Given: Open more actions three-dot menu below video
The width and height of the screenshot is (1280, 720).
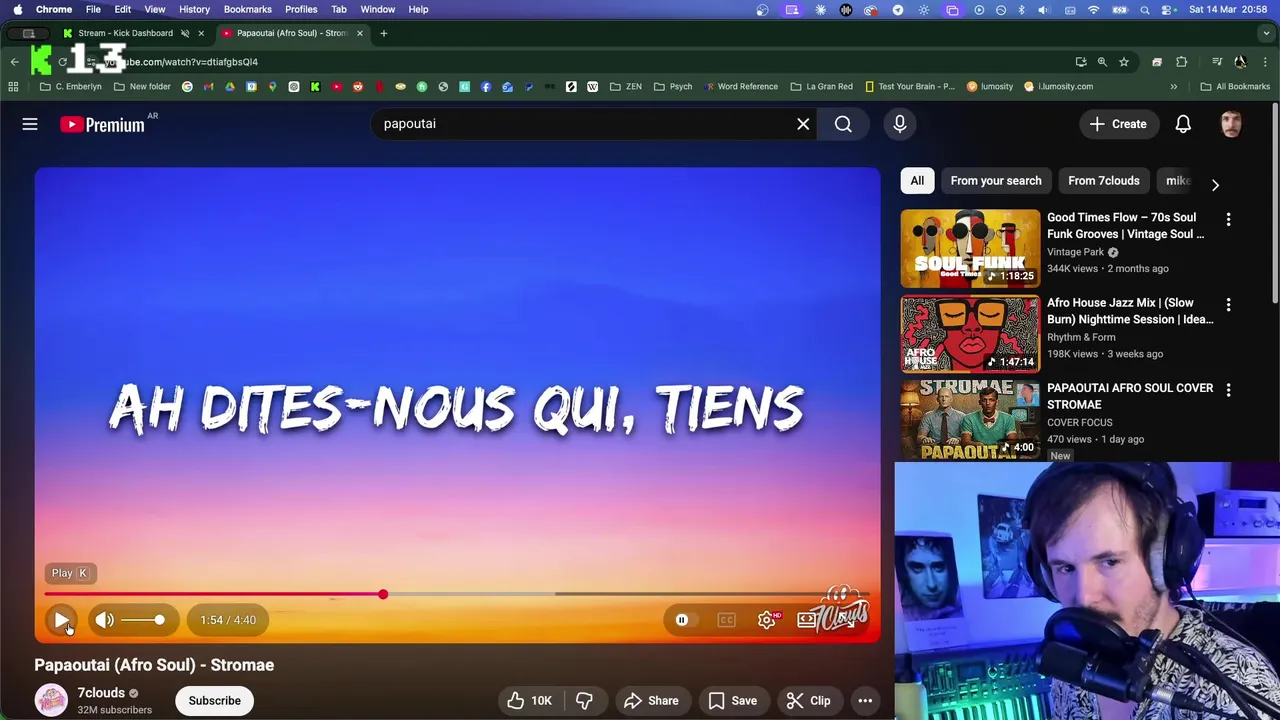Looking at the screenshot, I should click(865, 700).
